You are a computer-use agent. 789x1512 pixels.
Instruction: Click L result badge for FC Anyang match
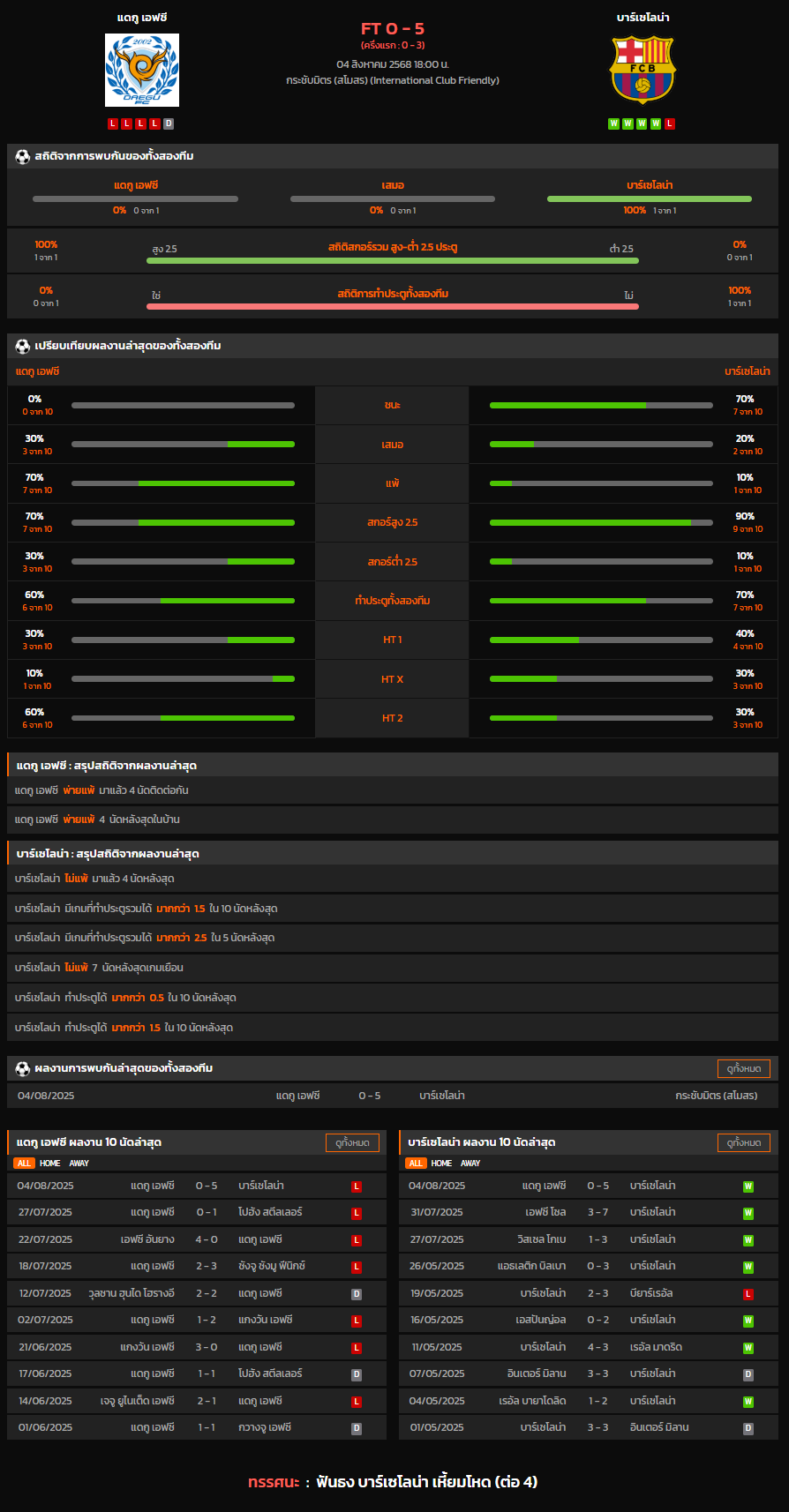click(357, 1240)
